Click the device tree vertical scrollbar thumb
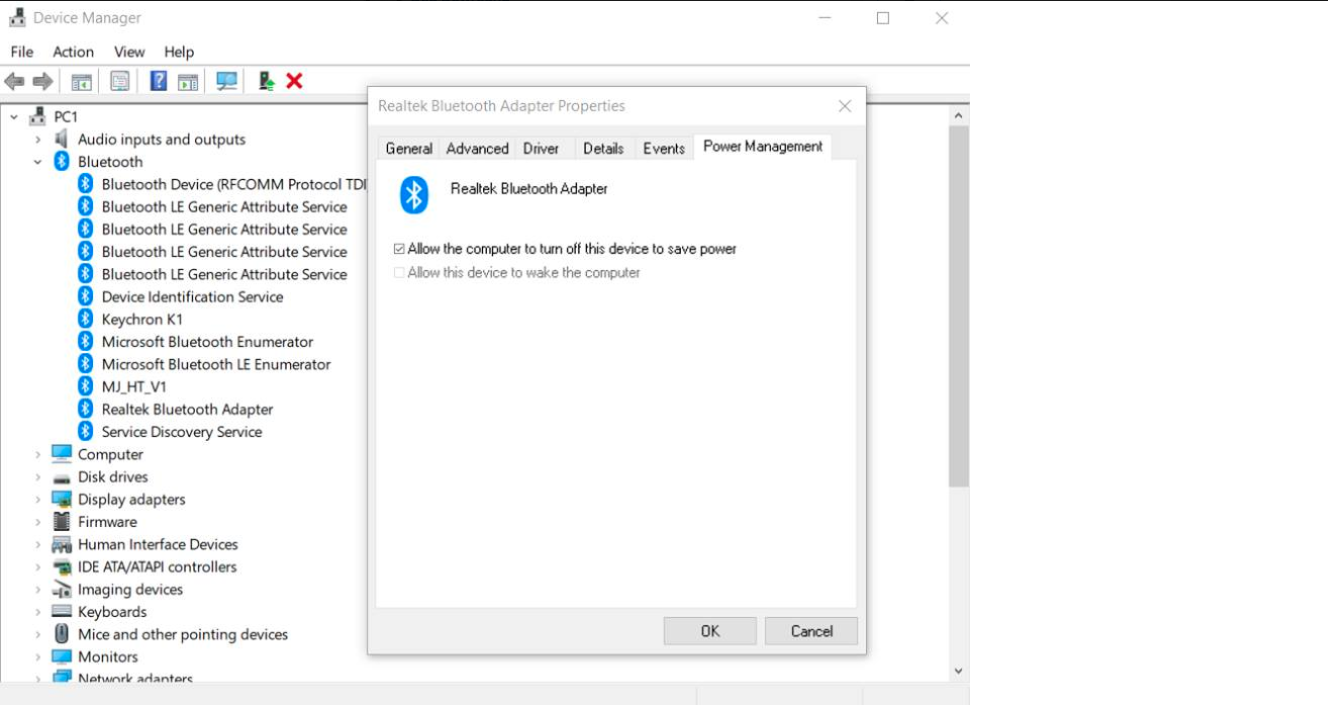 coord(959,307)
